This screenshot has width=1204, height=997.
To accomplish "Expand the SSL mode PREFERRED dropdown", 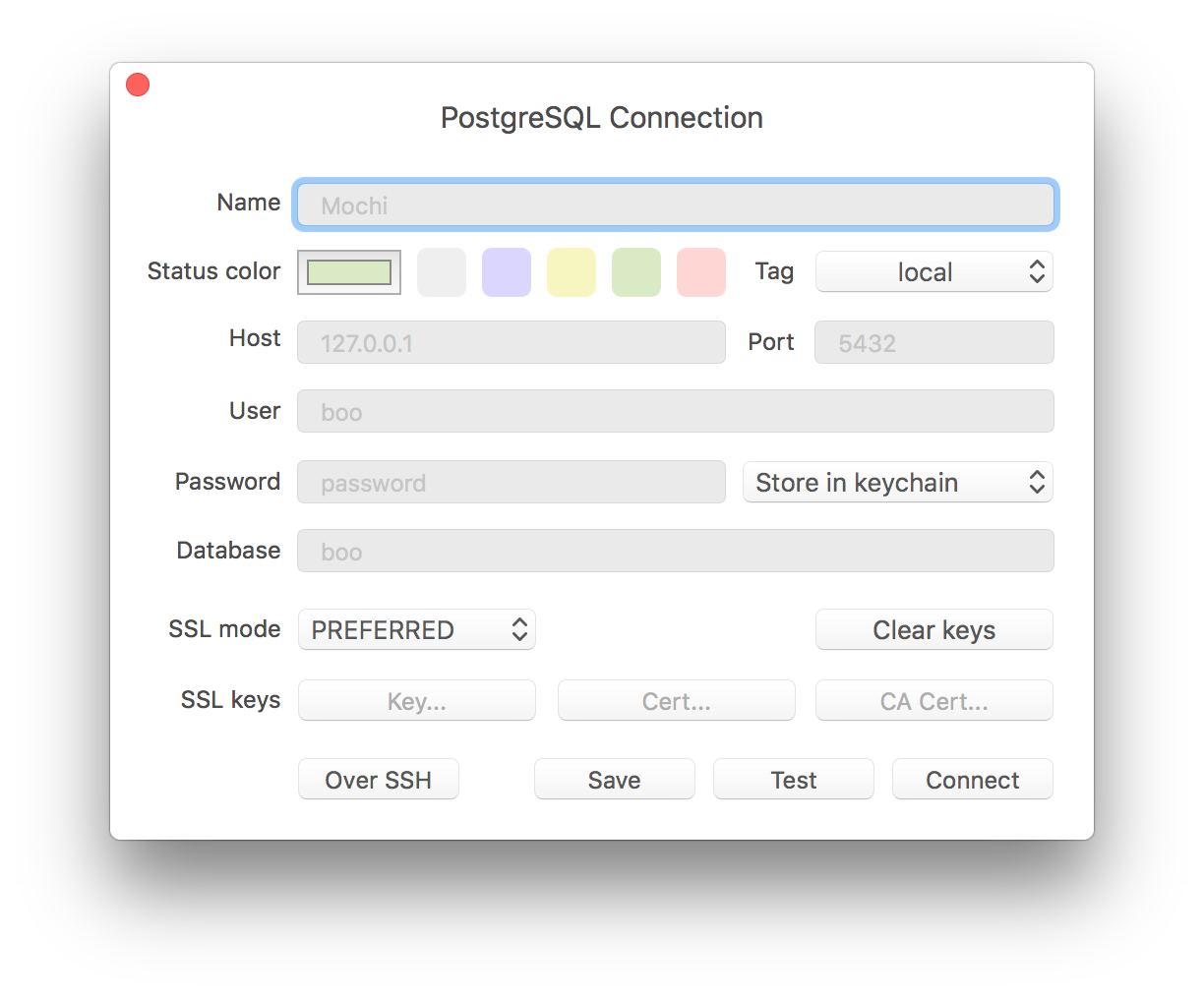I will pyautogui.click(x=417, y=630).
